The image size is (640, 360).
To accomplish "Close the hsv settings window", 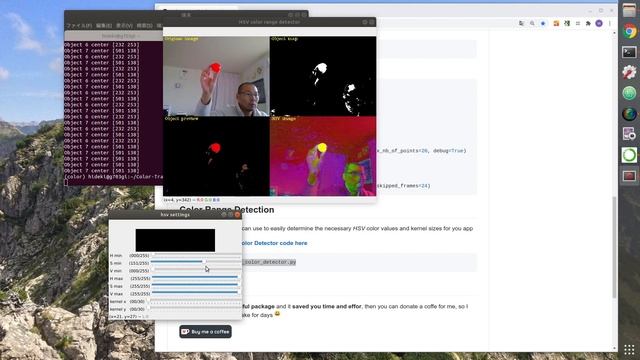I will pos(237,215).
